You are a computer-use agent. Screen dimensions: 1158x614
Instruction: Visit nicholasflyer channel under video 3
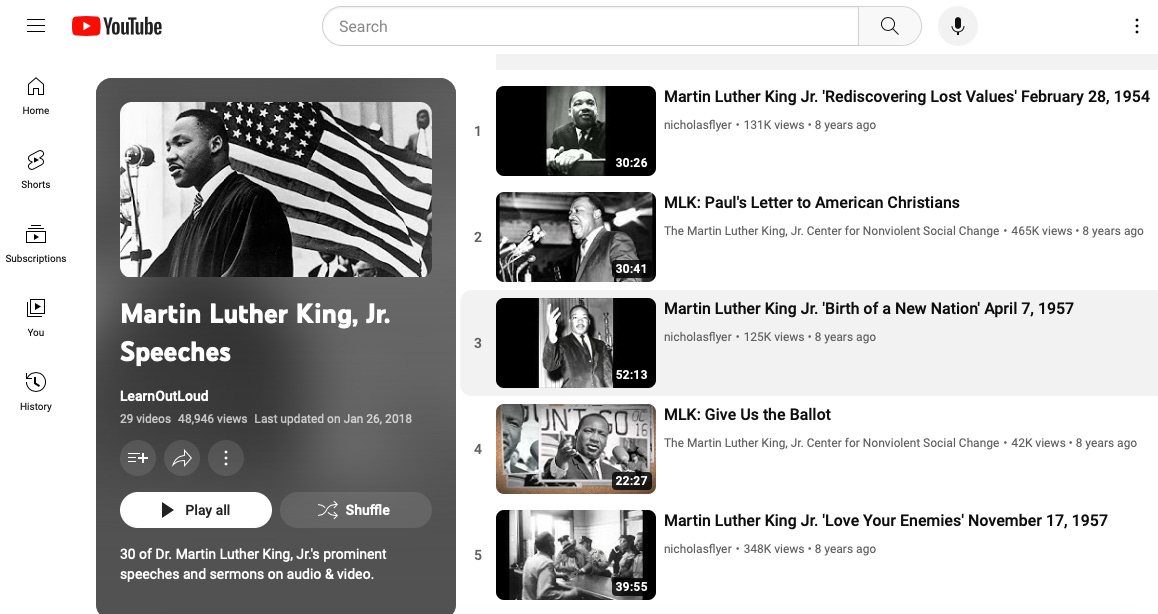pyautogui.click(x=697, y=337)
